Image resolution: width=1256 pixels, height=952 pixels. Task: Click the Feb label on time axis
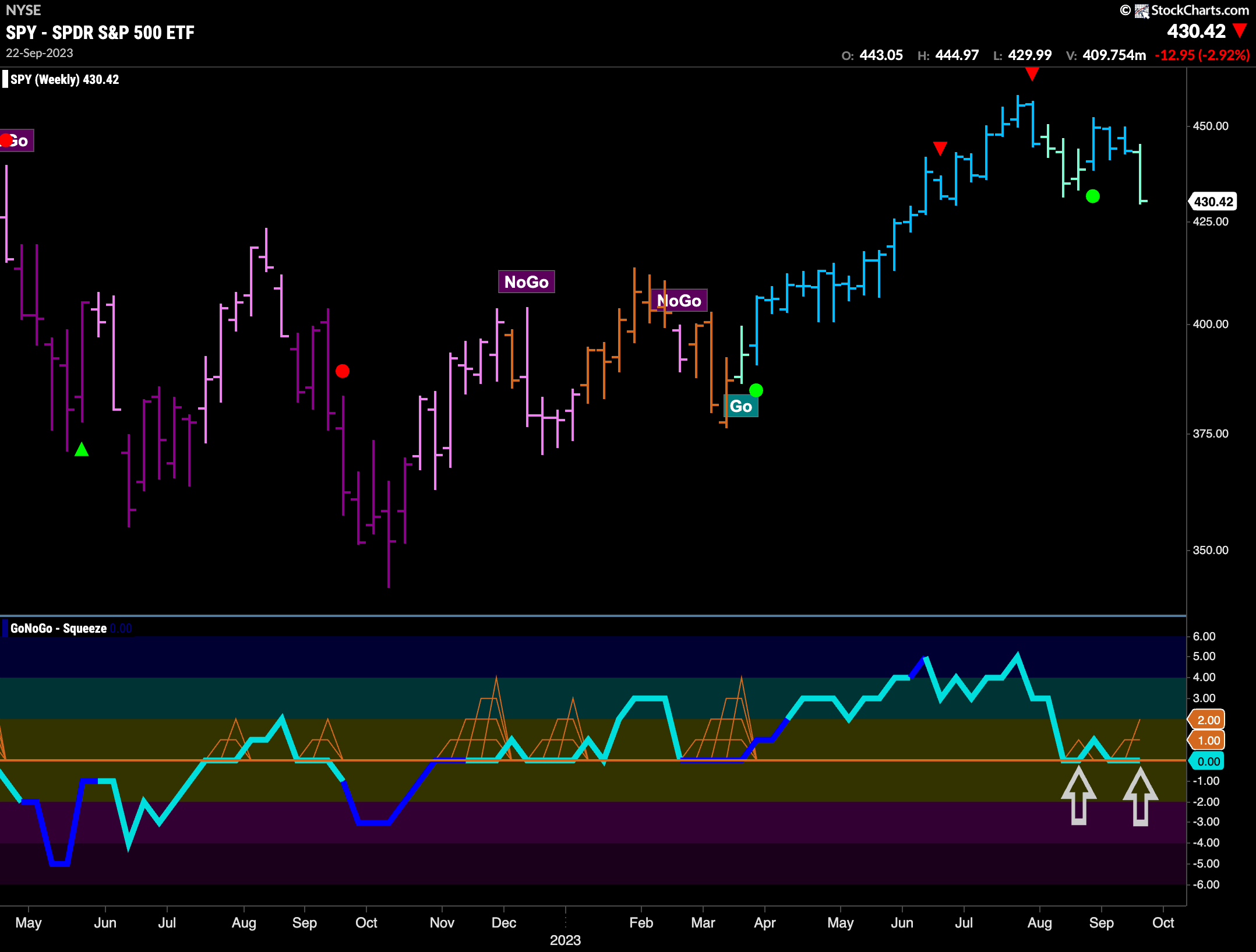click(x=641, y=923)
